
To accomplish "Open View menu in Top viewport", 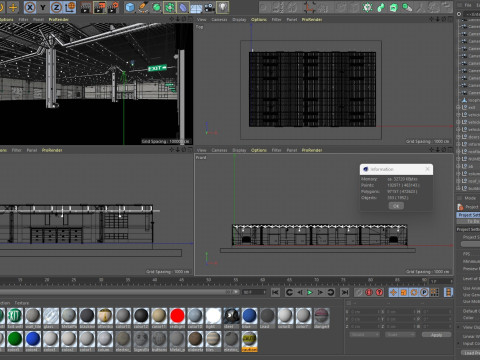I will tap(201, 20).
